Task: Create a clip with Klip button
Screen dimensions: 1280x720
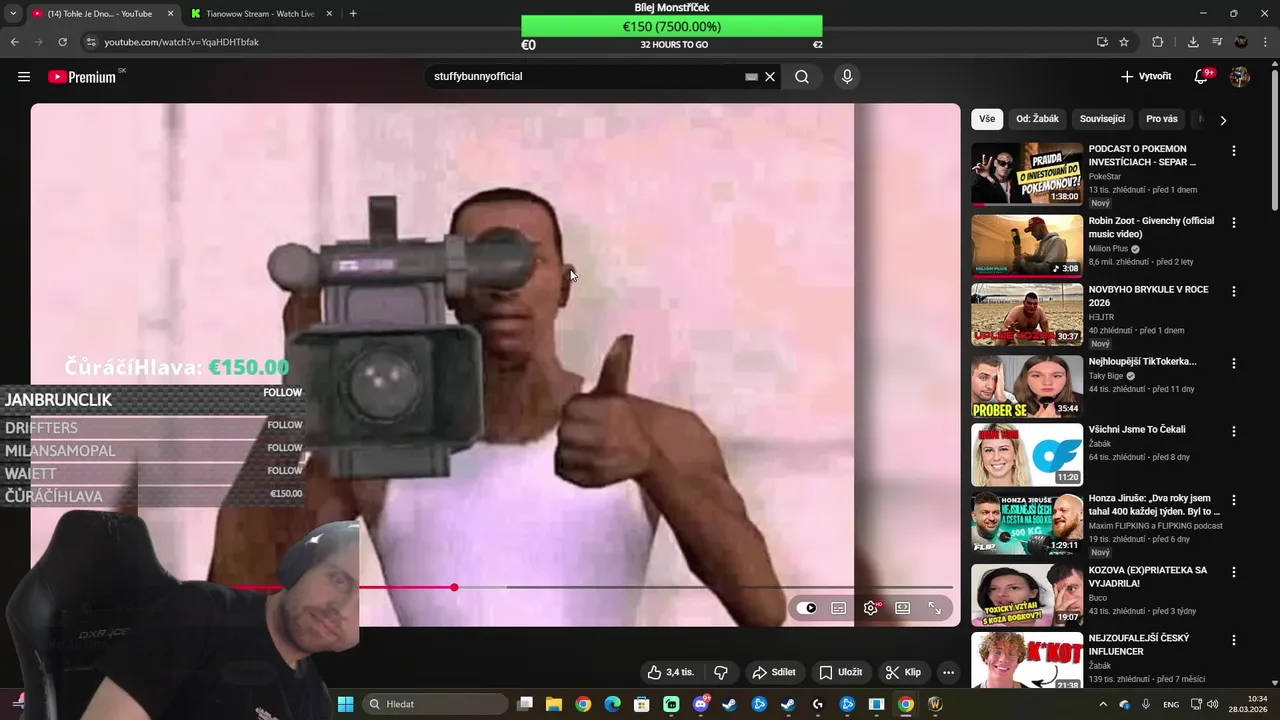Action: [903, 672]
